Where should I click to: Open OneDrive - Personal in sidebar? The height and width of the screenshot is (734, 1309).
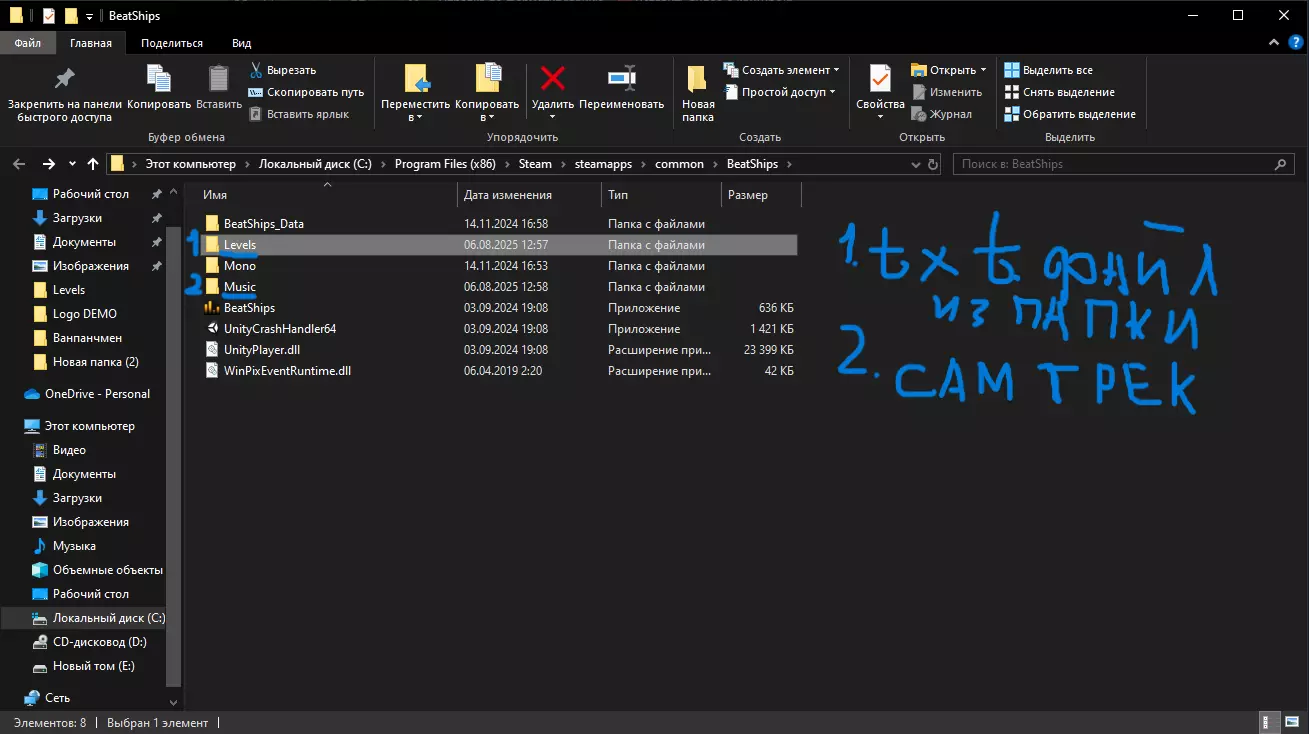[x=97, y=394]
